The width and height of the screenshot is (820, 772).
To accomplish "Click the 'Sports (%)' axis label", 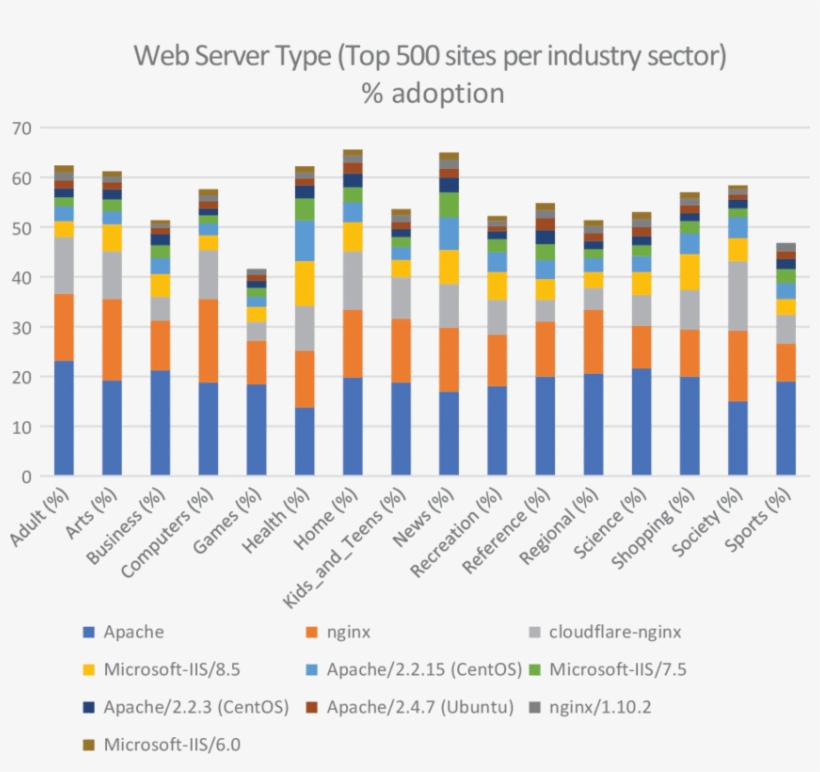I will (758, 520).
